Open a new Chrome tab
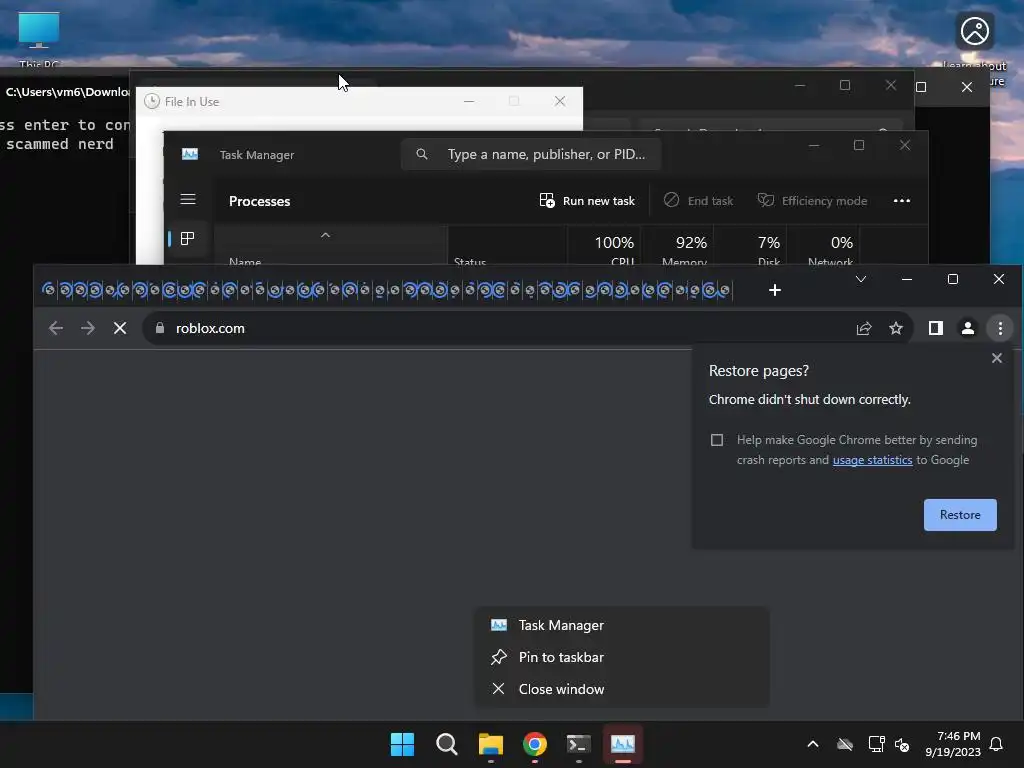 [775, 290]
